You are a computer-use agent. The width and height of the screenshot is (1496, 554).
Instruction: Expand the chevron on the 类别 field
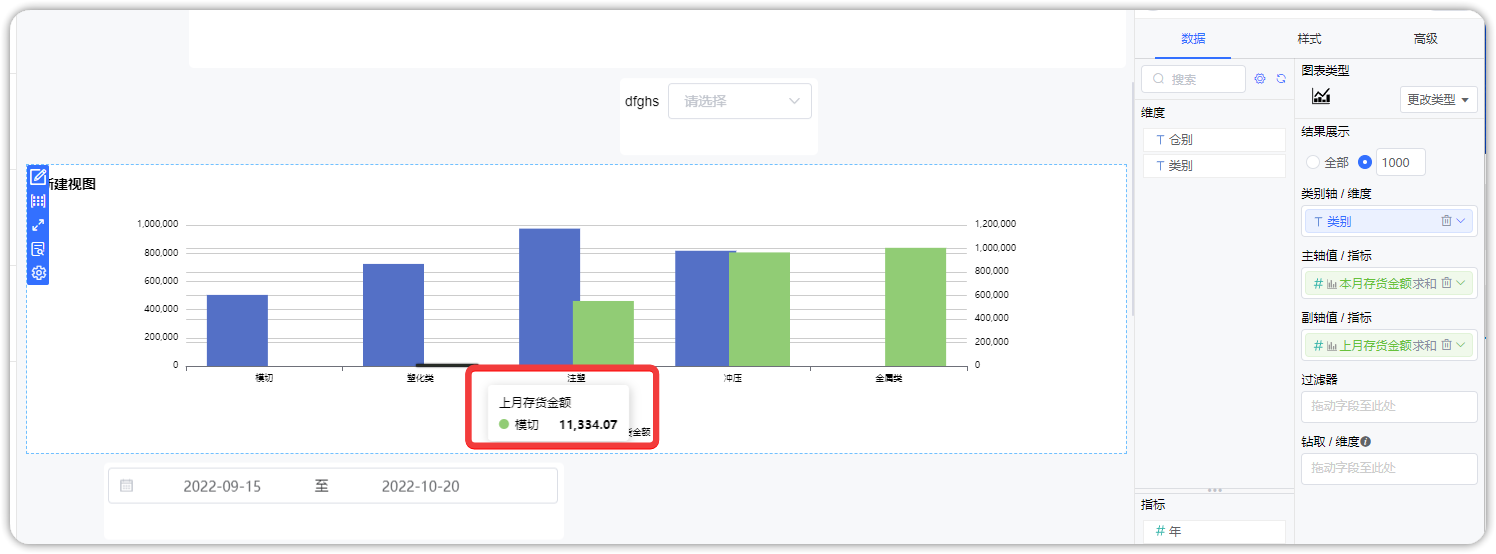pos(1462,221)
